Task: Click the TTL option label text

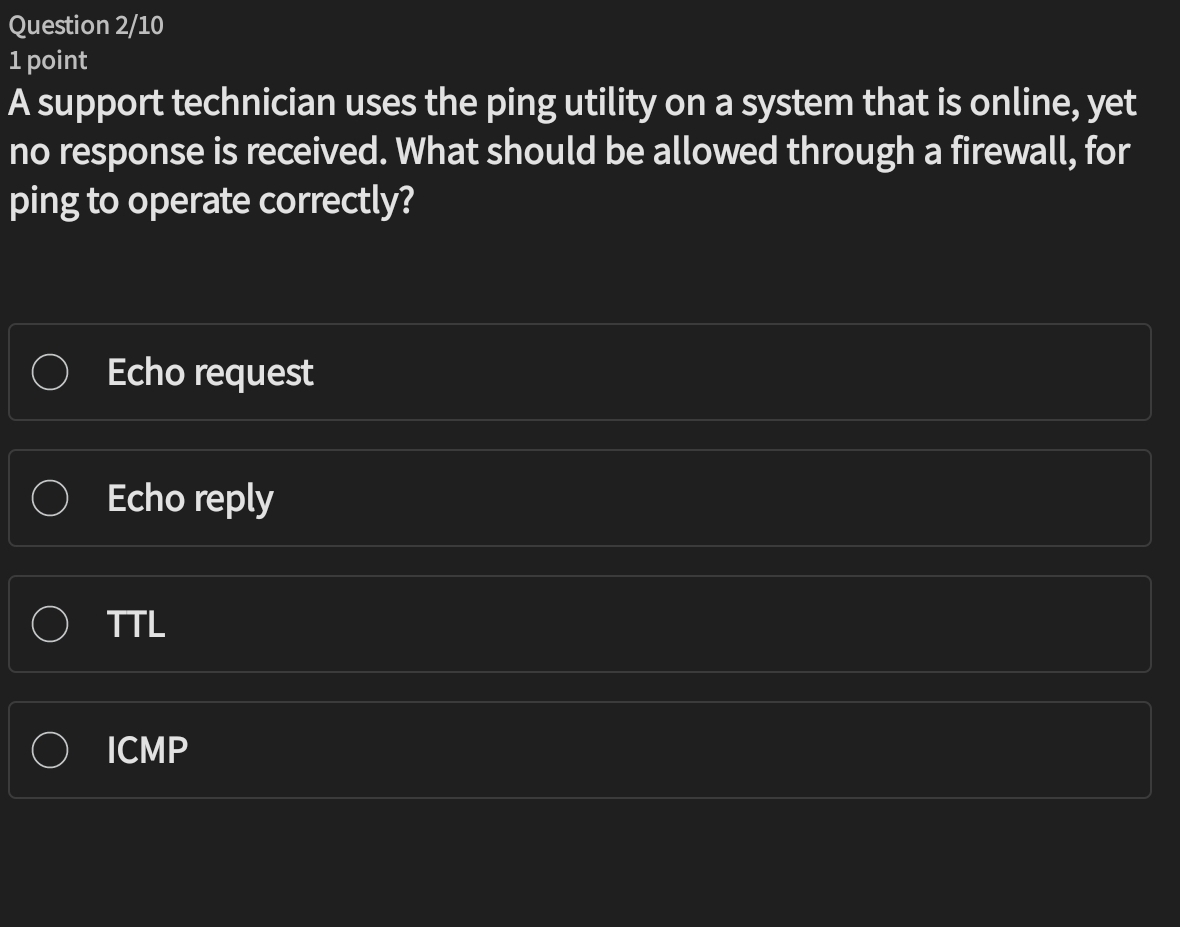Action: point(135,623)
